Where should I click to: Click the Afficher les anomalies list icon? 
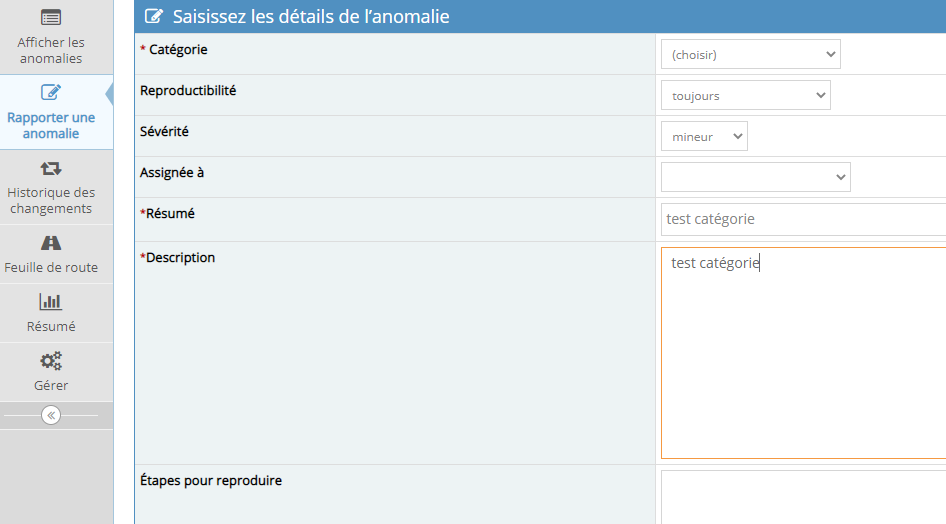(x=51, y=17)
